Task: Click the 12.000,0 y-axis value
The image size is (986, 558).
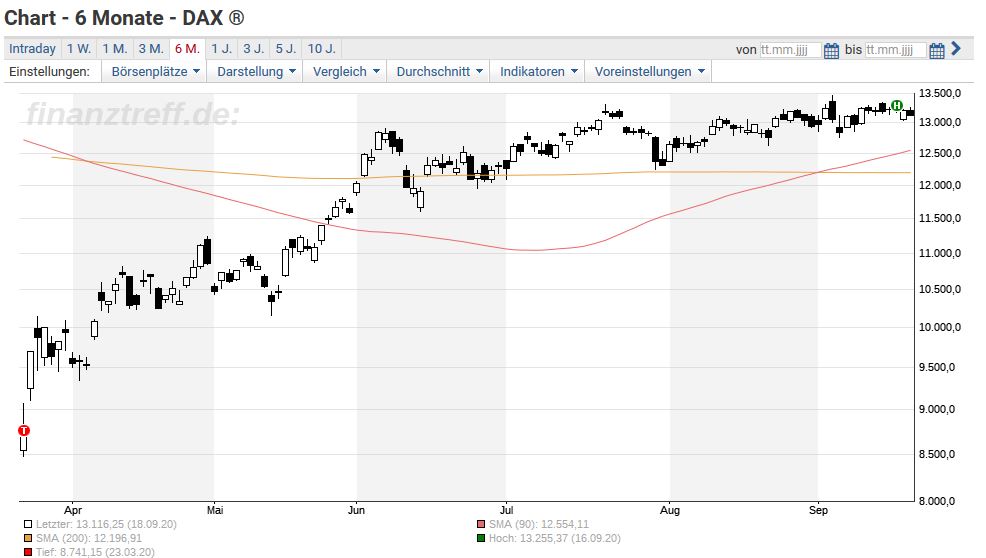Action: (940, 185)
